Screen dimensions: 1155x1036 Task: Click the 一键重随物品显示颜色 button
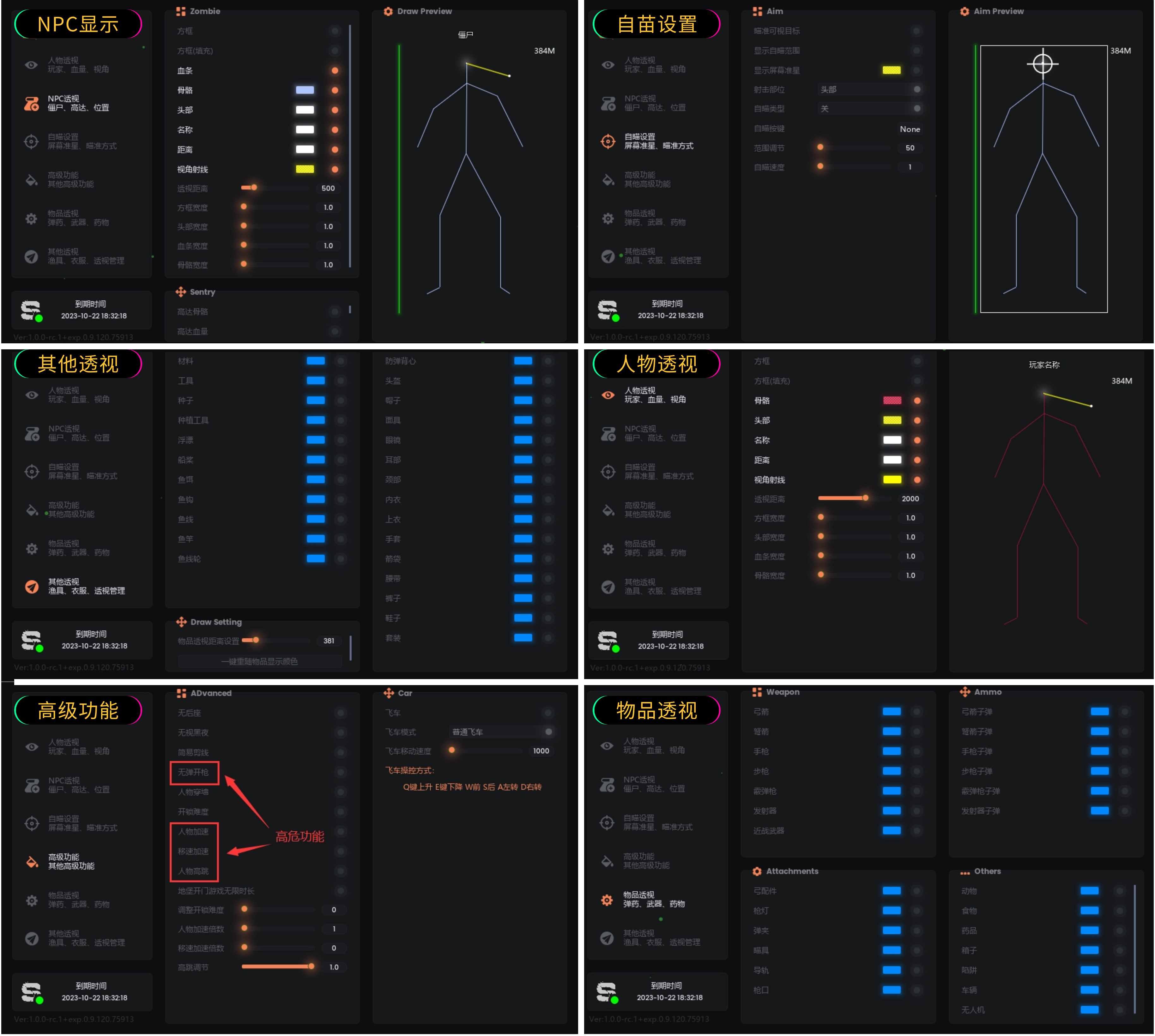[260, 661]
